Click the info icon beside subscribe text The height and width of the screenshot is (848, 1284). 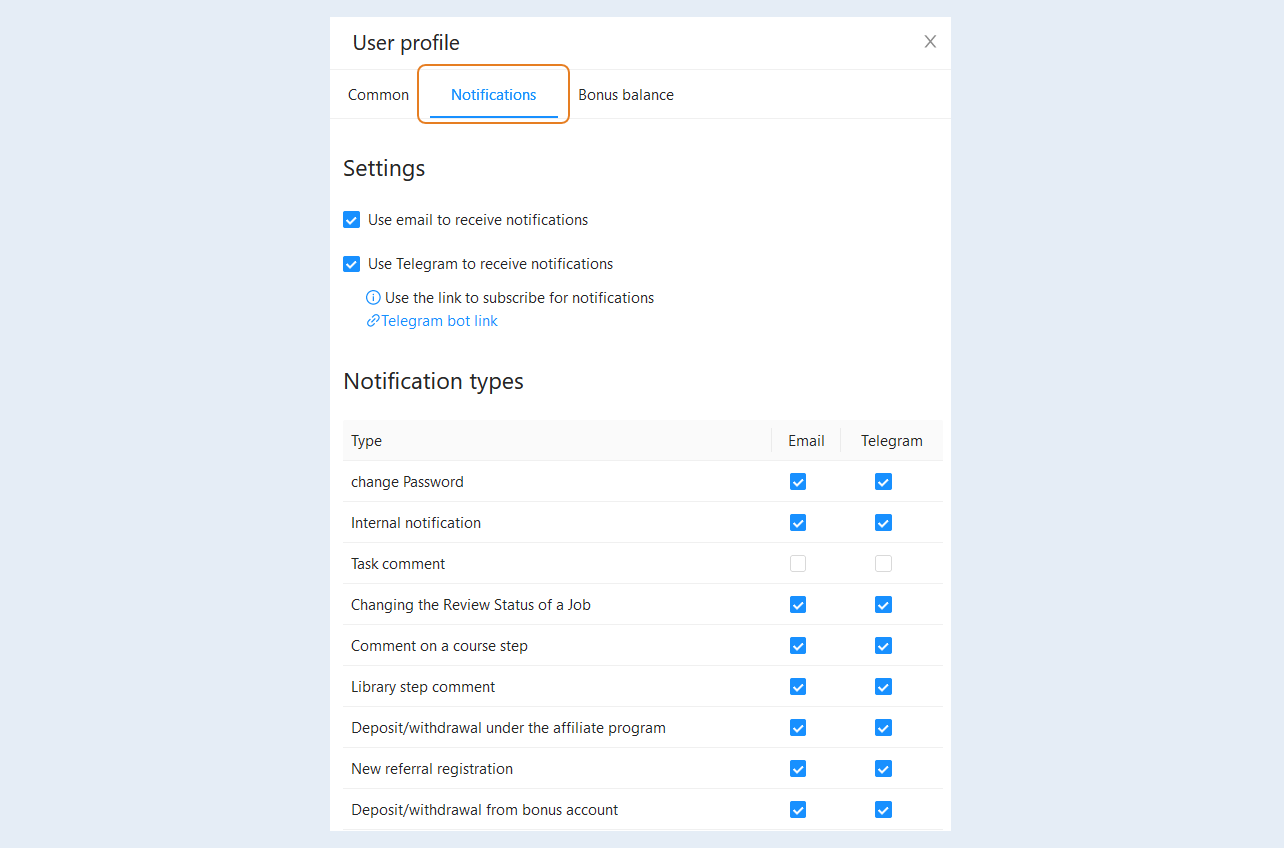(x=373, y=298)
